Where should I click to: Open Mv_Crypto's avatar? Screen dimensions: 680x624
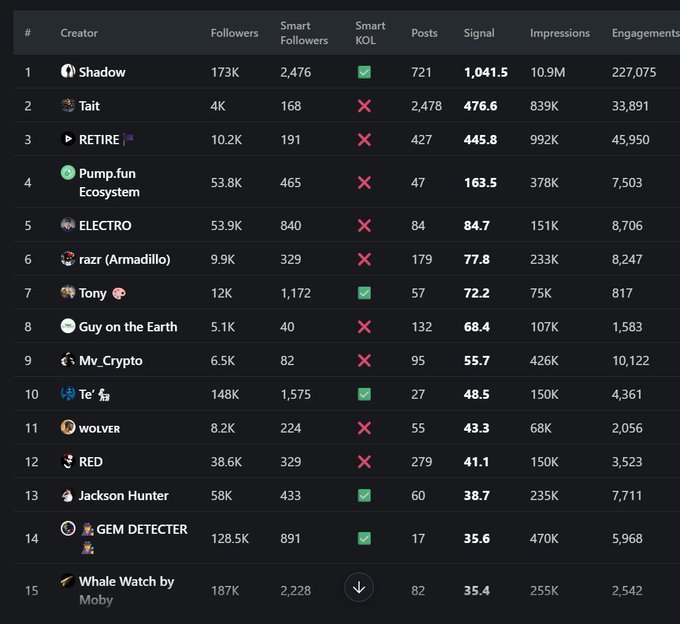(x=68, y=359)
